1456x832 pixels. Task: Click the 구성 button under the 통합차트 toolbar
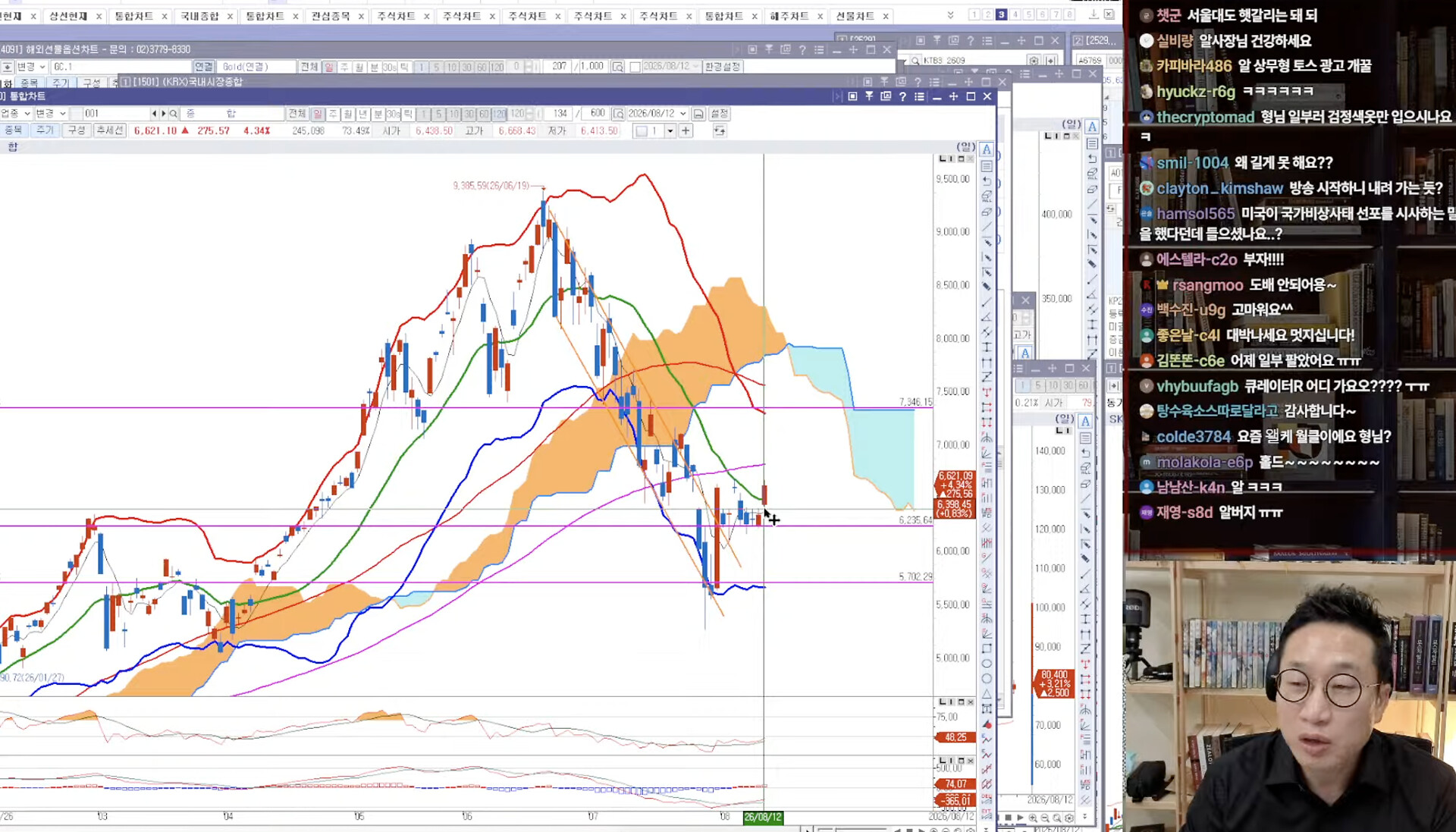(x=77, y=130)
